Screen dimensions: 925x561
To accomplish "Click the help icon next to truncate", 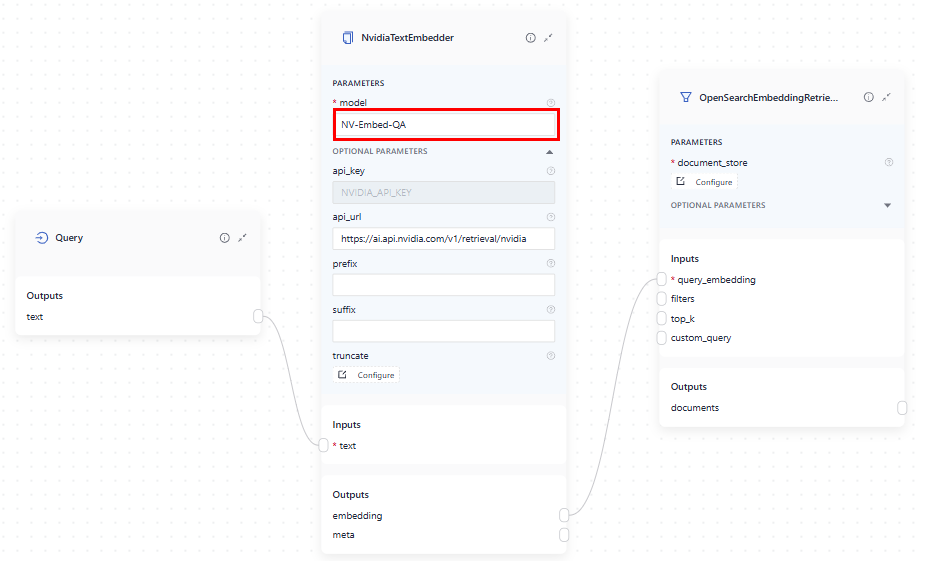I will click(x=550, y=355).
